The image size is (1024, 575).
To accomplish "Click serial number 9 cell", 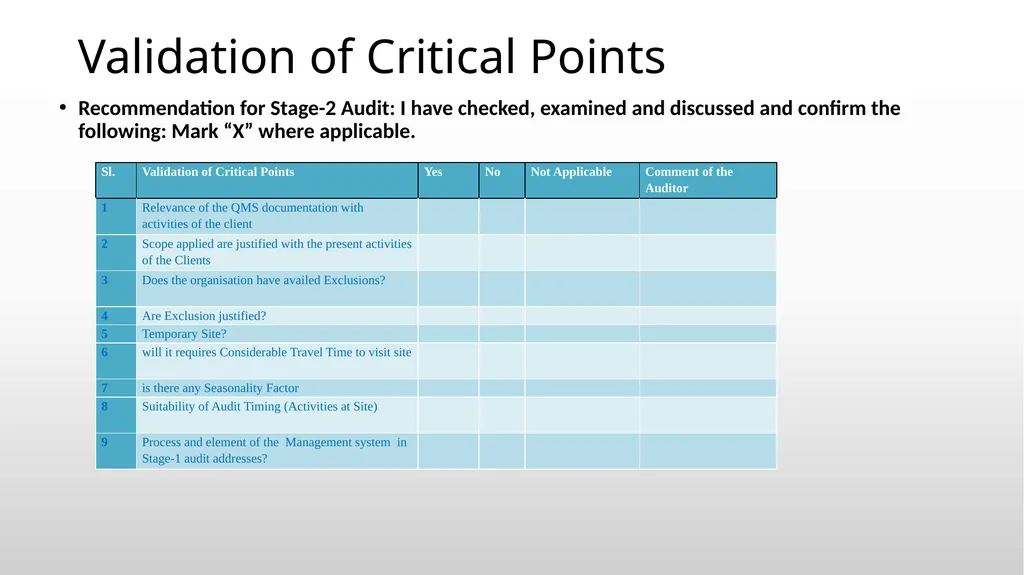I will coord(116,451).
